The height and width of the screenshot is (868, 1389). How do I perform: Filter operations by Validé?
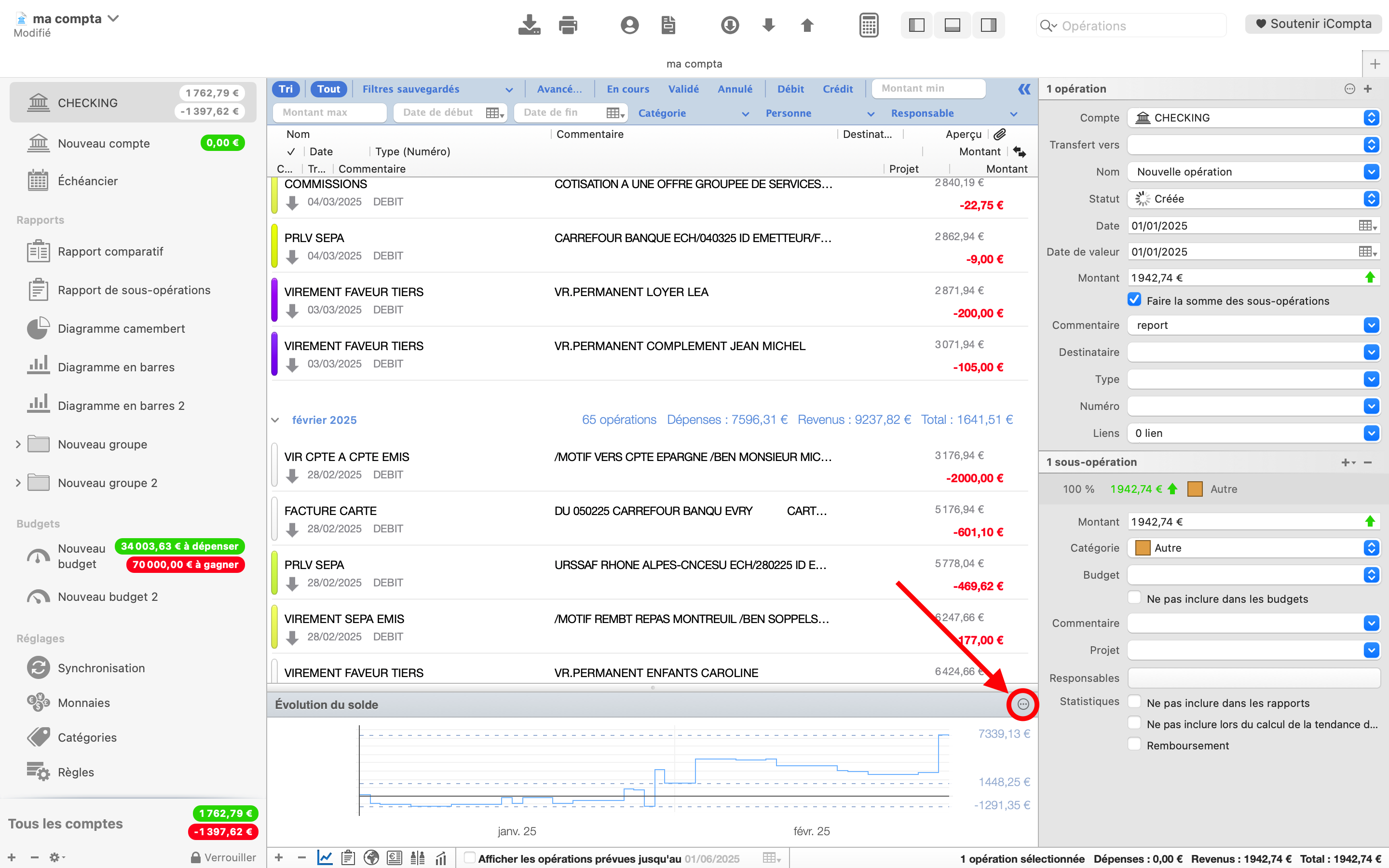point(683,89)
